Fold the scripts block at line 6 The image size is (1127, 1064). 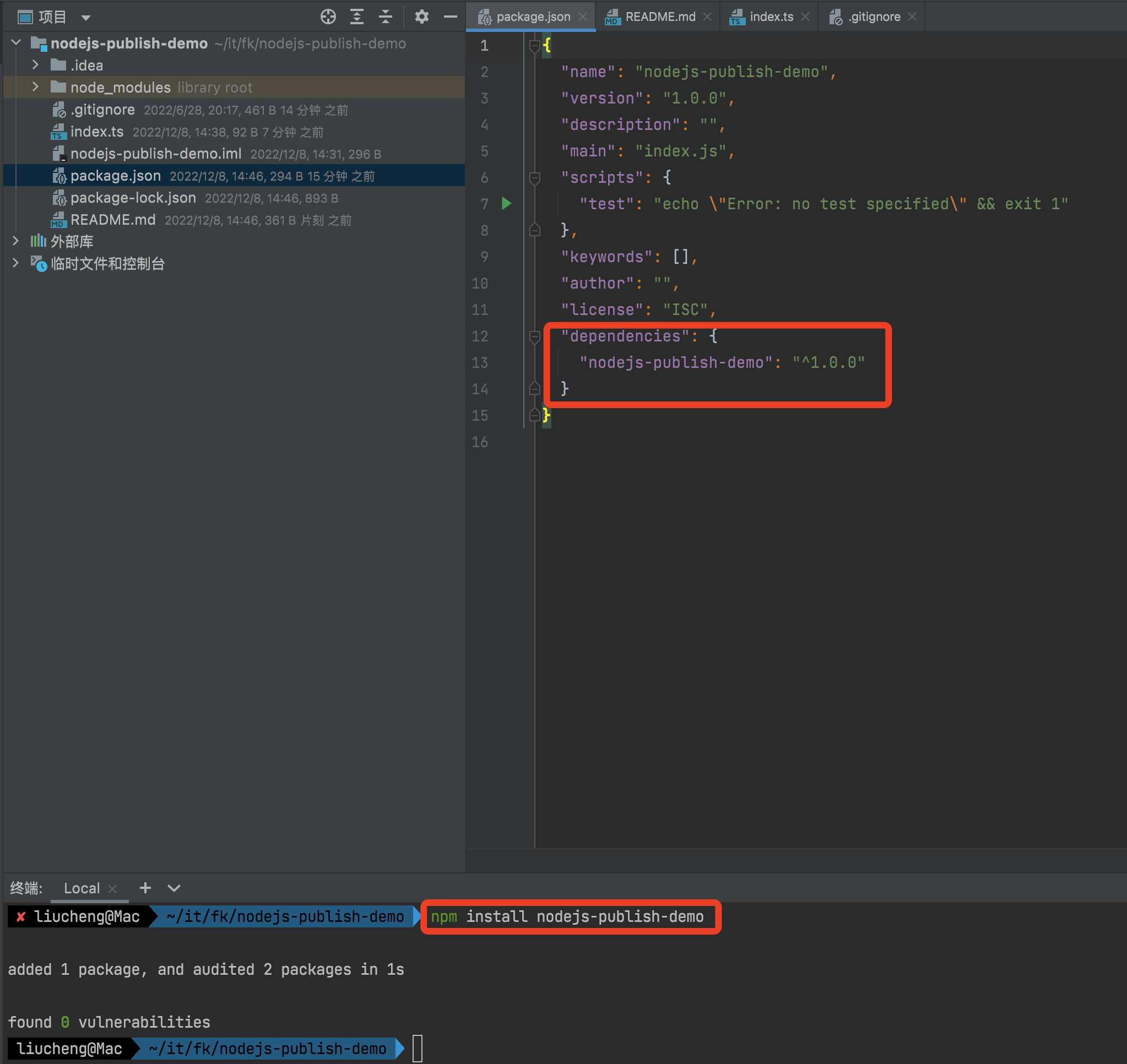pos(534,178)
